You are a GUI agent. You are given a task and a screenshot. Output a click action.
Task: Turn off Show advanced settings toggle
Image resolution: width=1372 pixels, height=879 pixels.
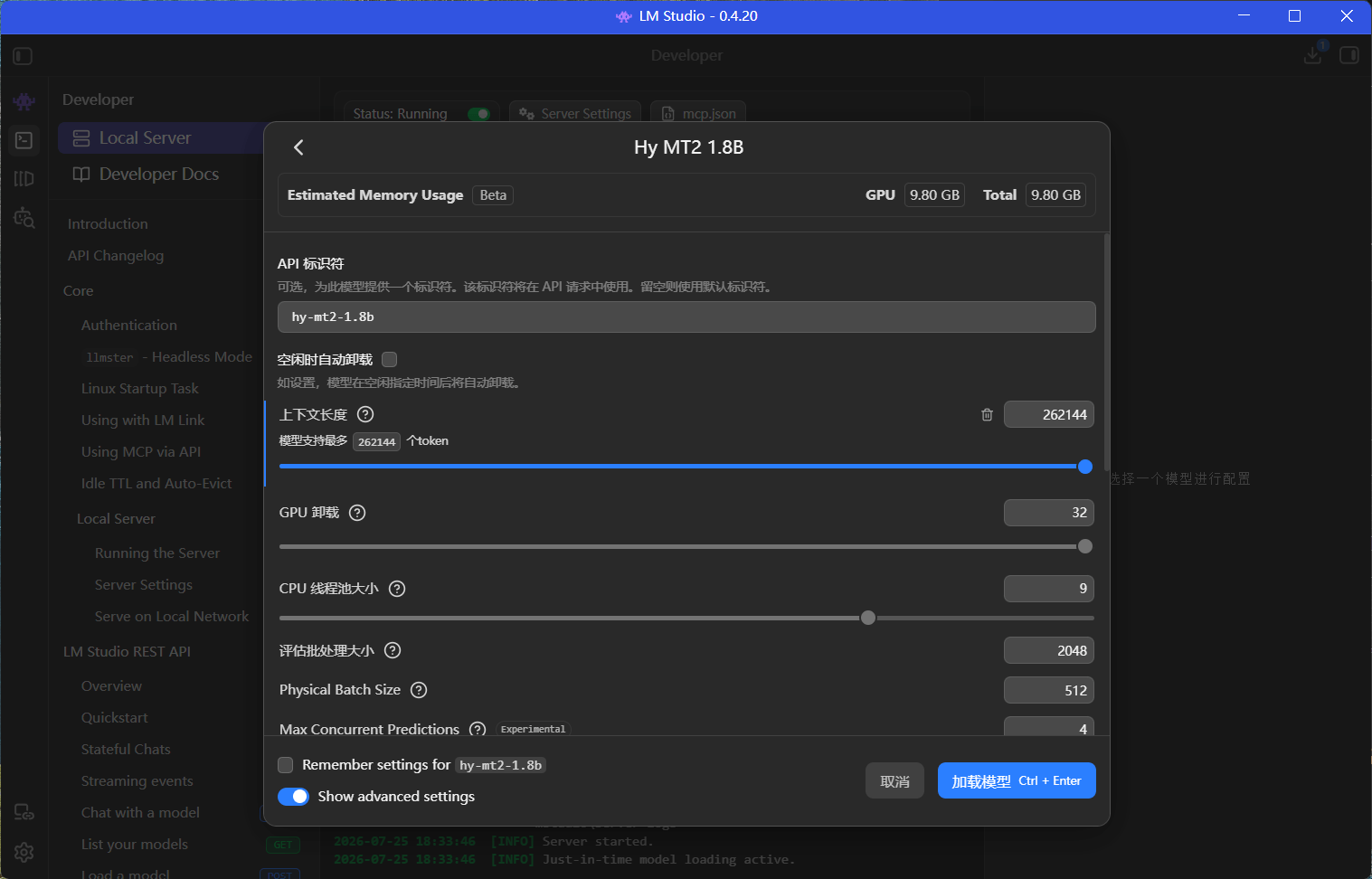[293, 797]
